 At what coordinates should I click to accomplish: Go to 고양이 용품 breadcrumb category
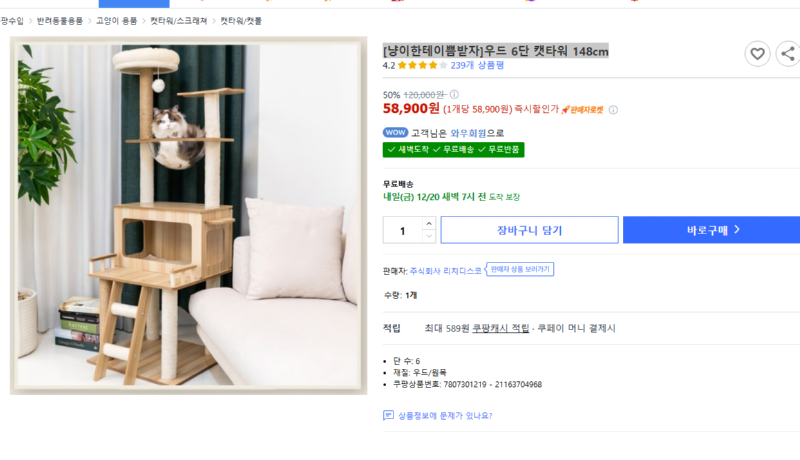(116, 21)
